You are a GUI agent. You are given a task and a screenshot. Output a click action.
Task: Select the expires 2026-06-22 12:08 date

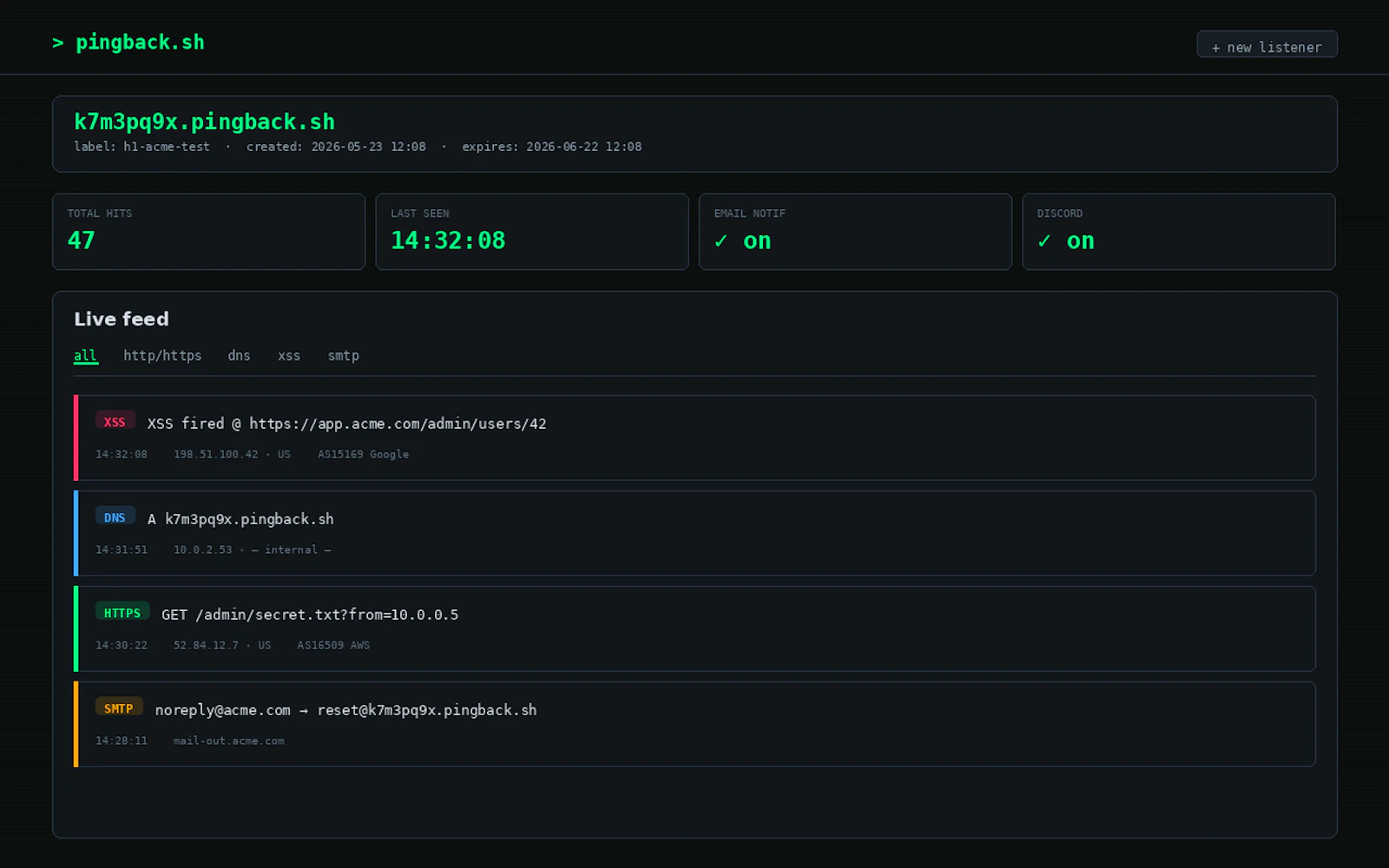[551, 147]
